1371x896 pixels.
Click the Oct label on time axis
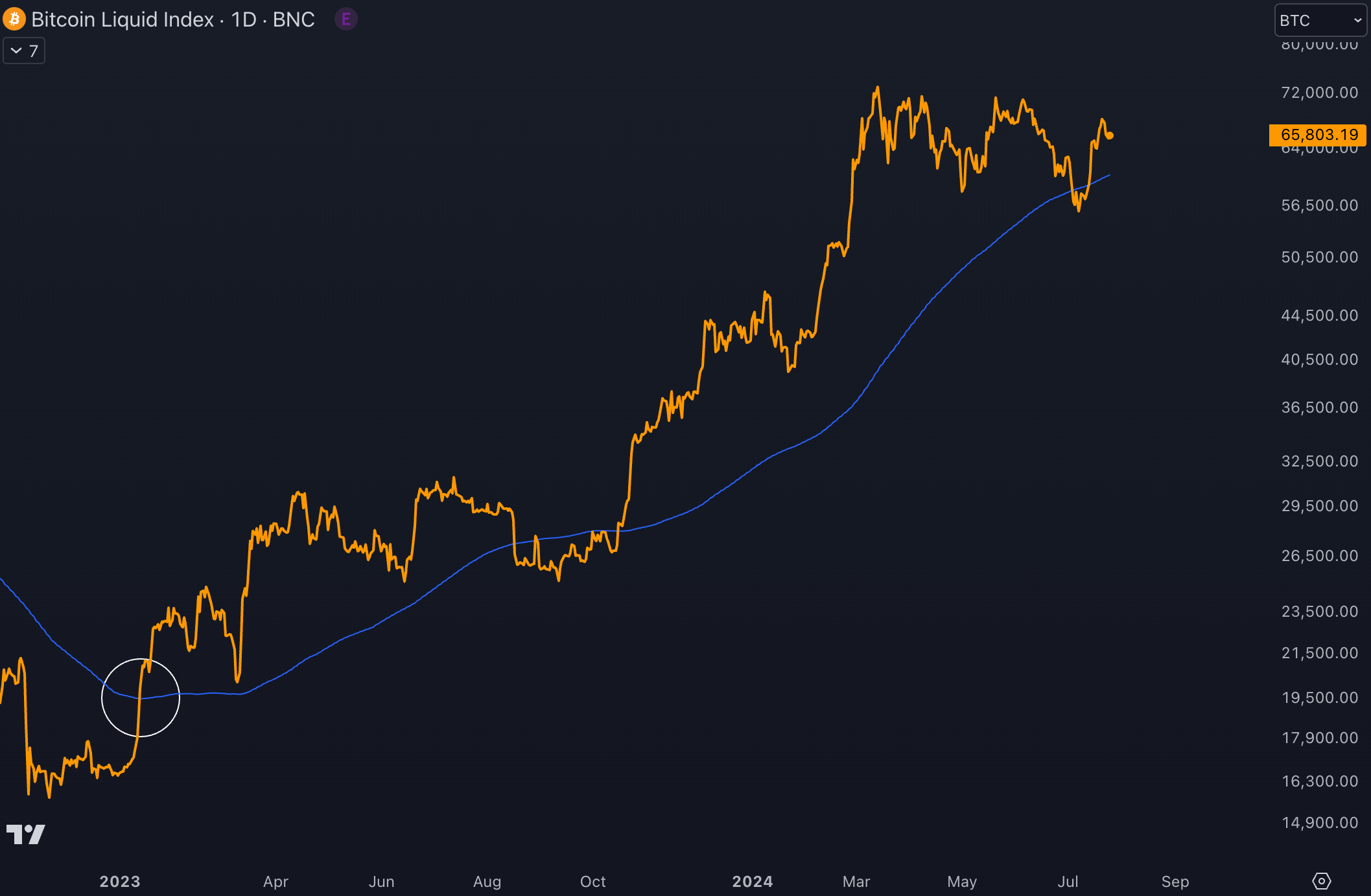coord(592,881)
